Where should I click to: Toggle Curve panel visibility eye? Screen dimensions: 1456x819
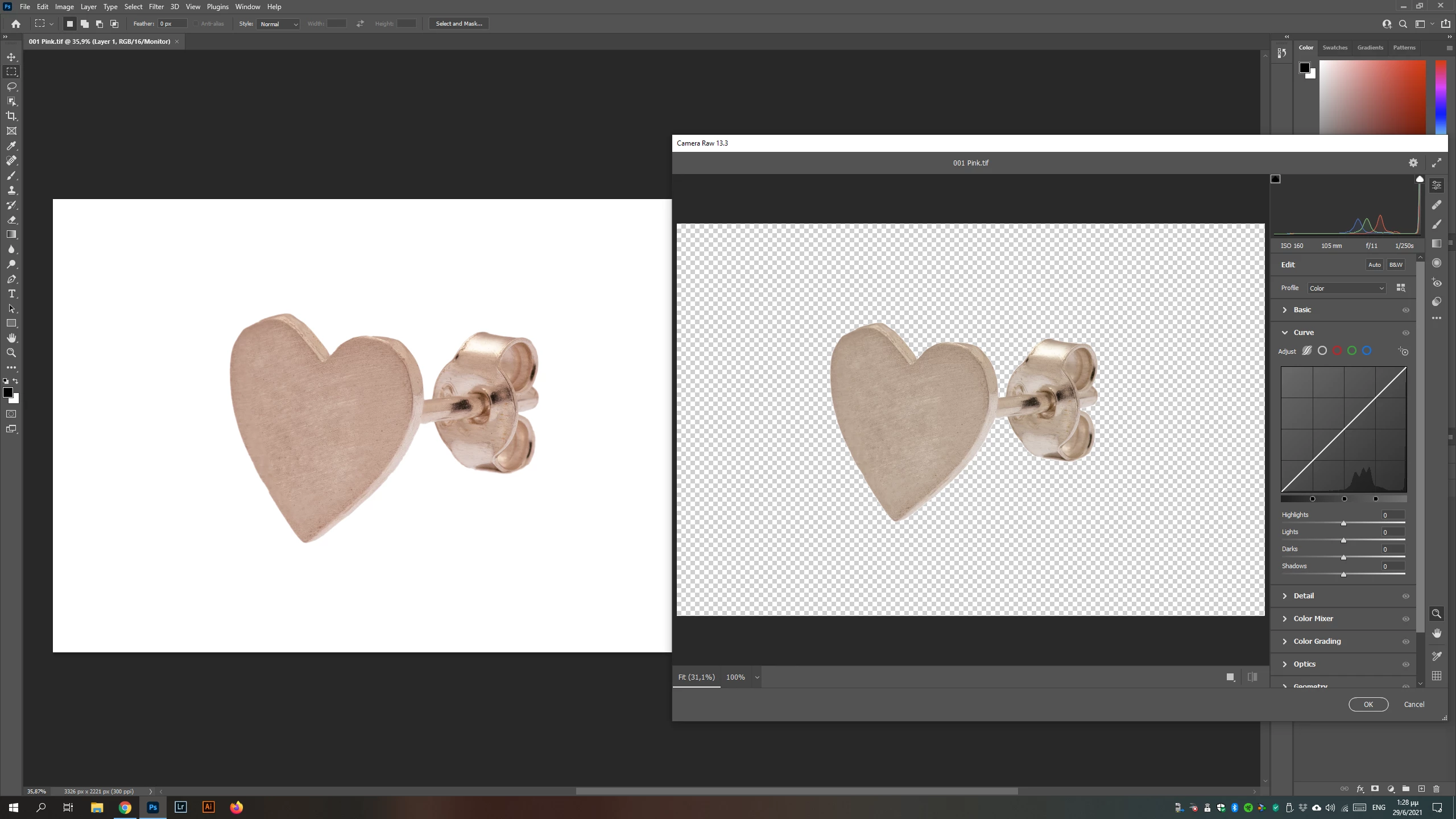coord(1406,333)
